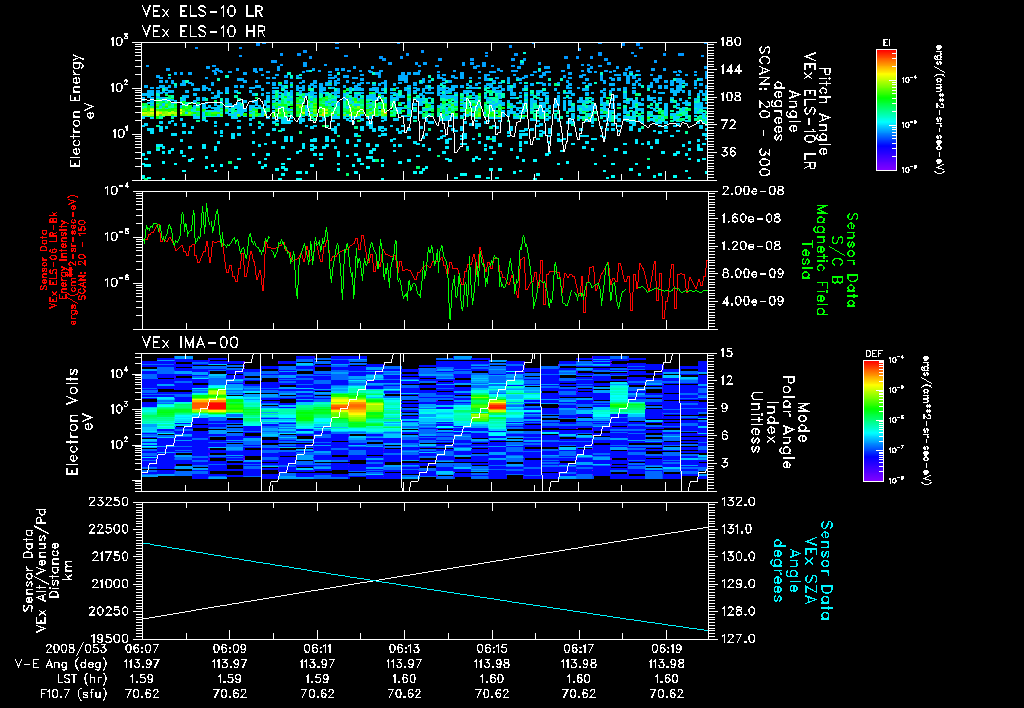Image resolution: width=1024 pixels, height=708 pixels.
Task: Click the altitude tick "23250"
Action: point(110,502)
